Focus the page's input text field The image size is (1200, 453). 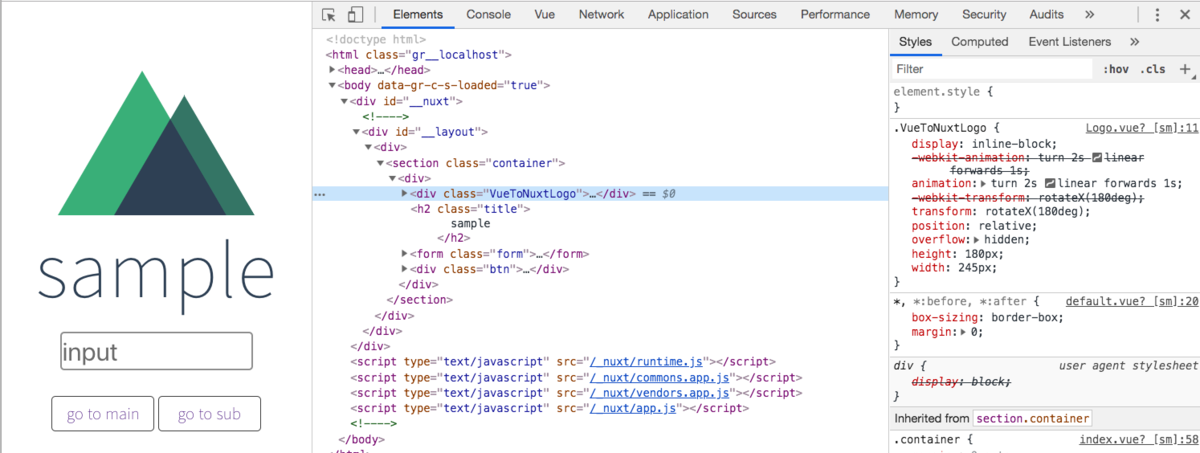pyautogui.click(x=156, y=351)
